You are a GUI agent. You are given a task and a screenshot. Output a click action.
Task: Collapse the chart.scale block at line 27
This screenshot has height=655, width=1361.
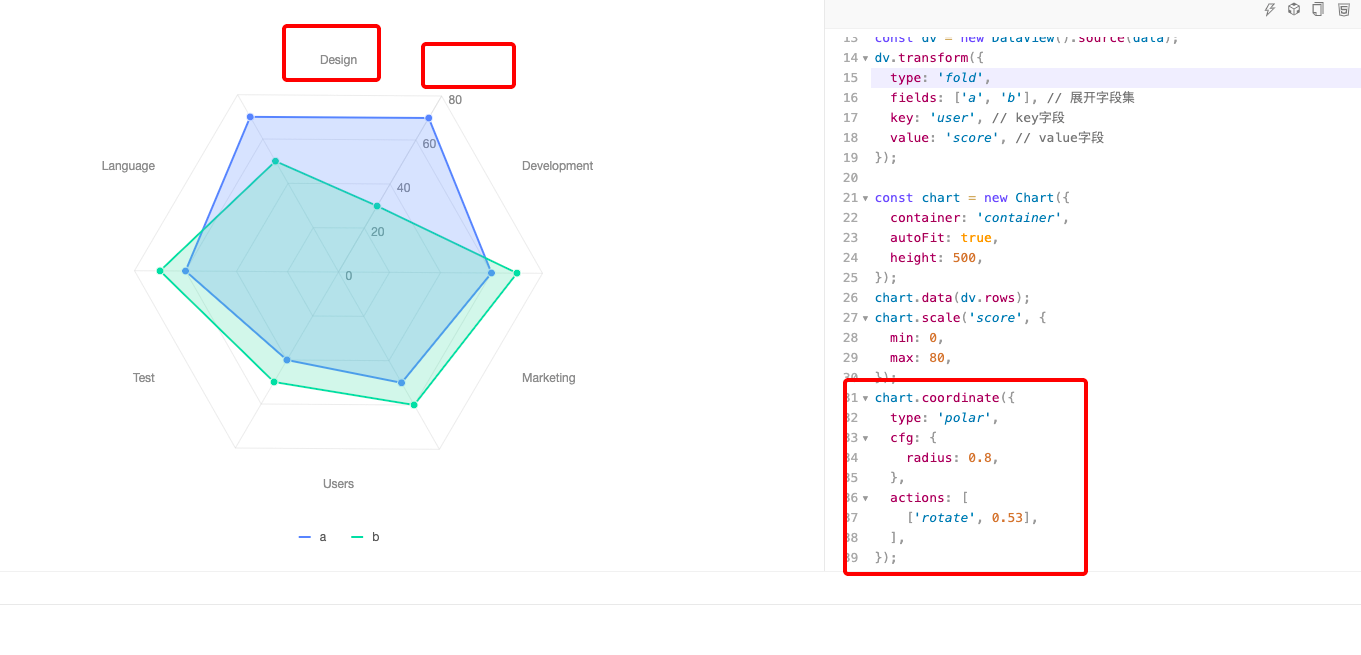click(x=864, y=317)
